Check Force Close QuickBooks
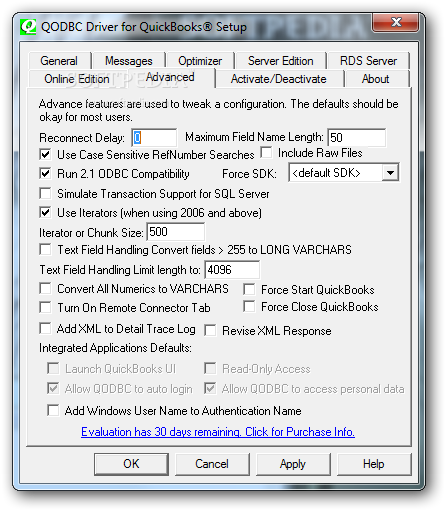The height and width of the screenshot is (511, 446). click(249, 306)
